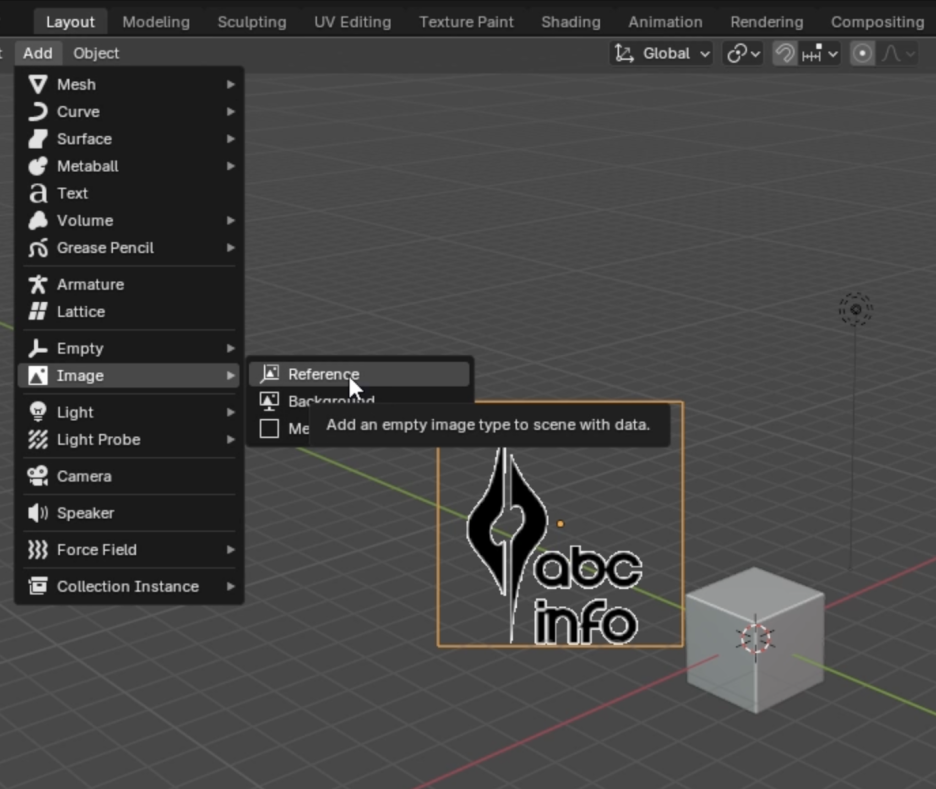Switch to the Sculpting workspace tab

(252, 22)
